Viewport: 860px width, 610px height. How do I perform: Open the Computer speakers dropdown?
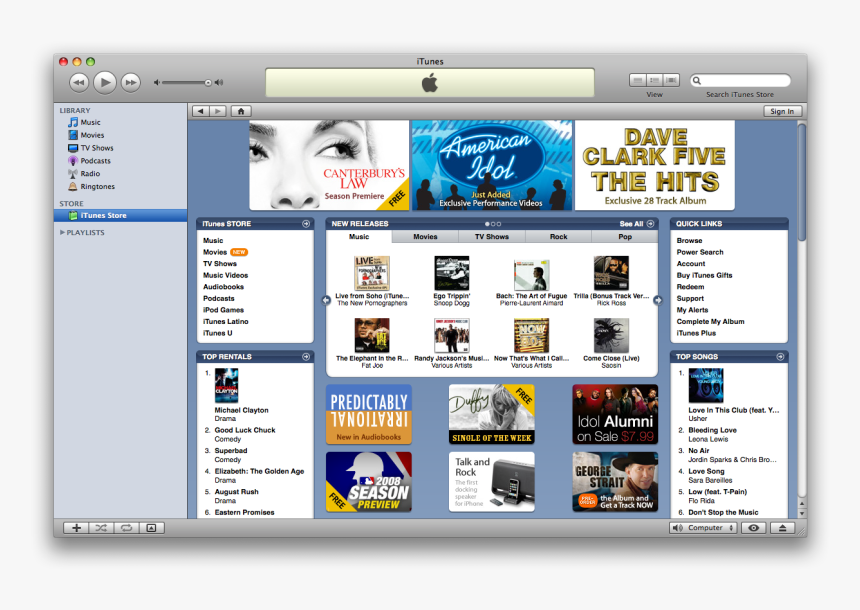click(703, 527)
